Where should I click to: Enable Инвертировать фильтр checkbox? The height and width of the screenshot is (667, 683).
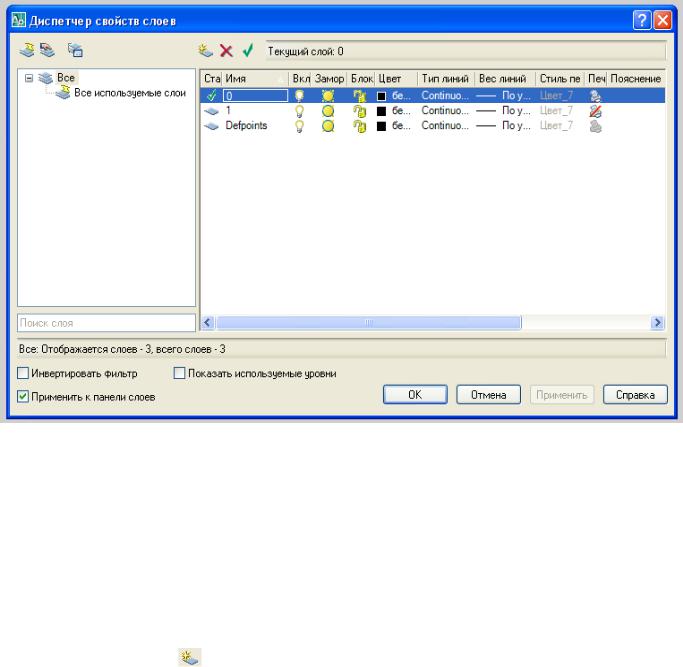[x=23, y=373]
